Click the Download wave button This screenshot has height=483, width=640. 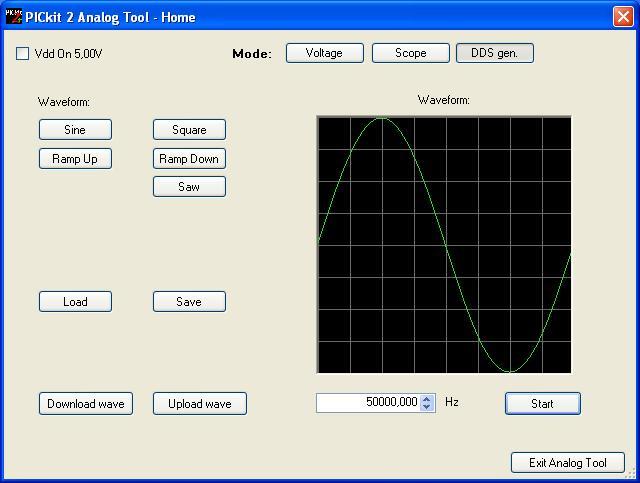point(86,404)
